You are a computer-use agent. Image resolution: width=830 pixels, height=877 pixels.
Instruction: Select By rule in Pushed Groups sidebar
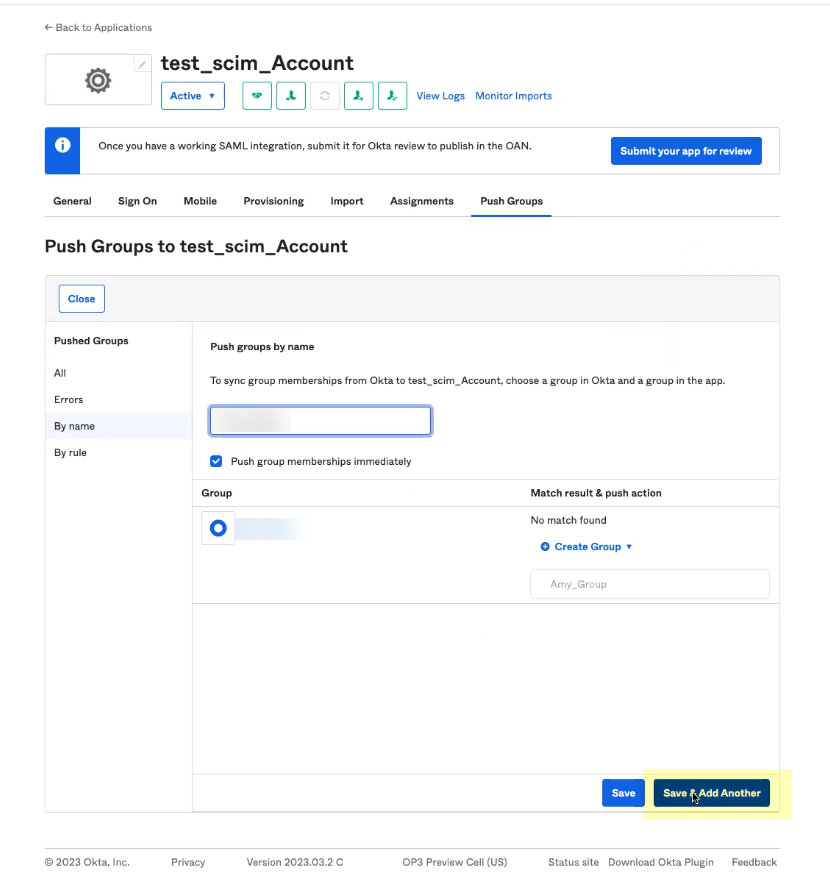pos(70,453)
